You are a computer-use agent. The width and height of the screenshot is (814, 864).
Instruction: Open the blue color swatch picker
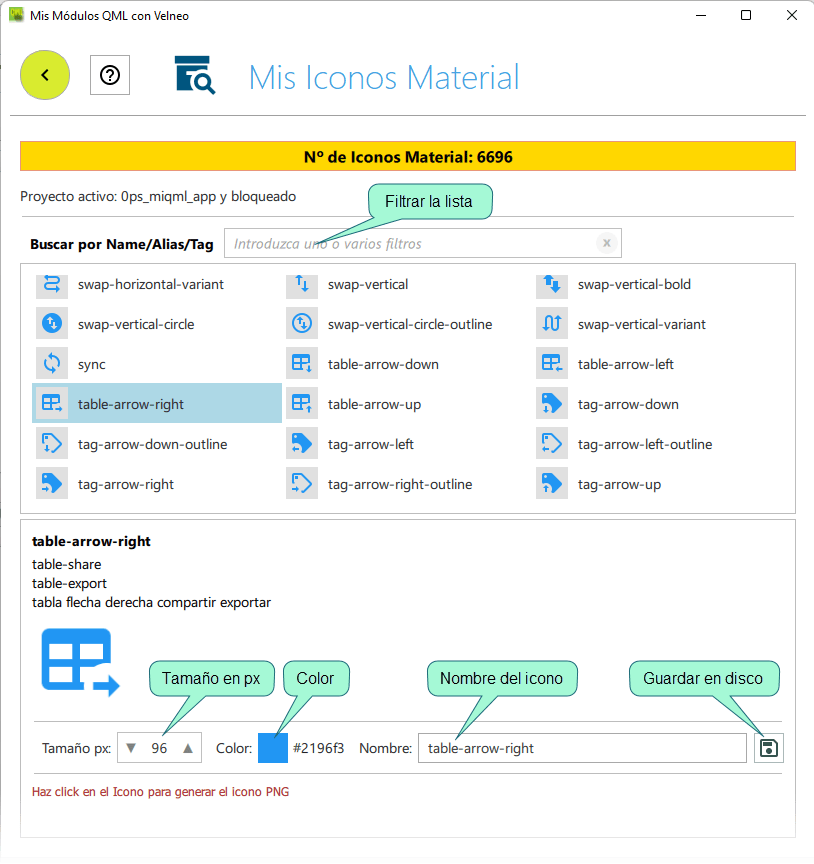(273, 748)
